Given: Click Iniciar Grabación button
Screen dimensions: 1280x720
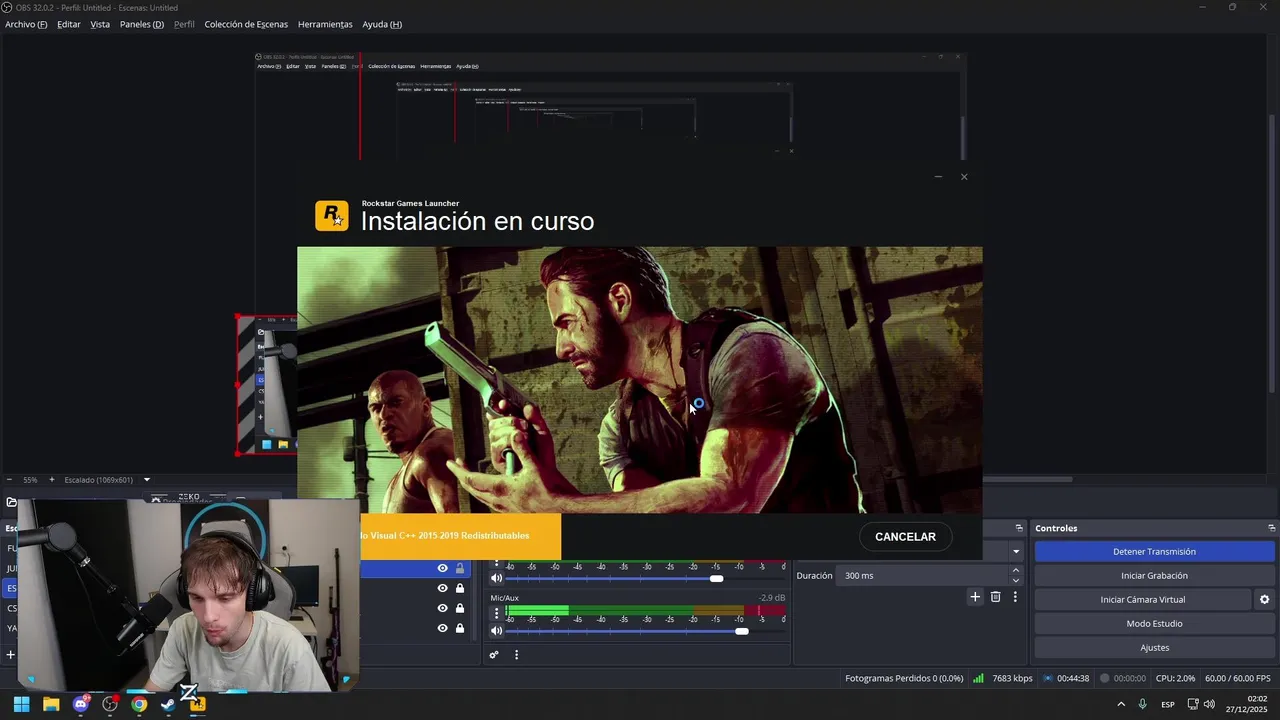Looking at the screenshot, I should [x=1154, y=575].
